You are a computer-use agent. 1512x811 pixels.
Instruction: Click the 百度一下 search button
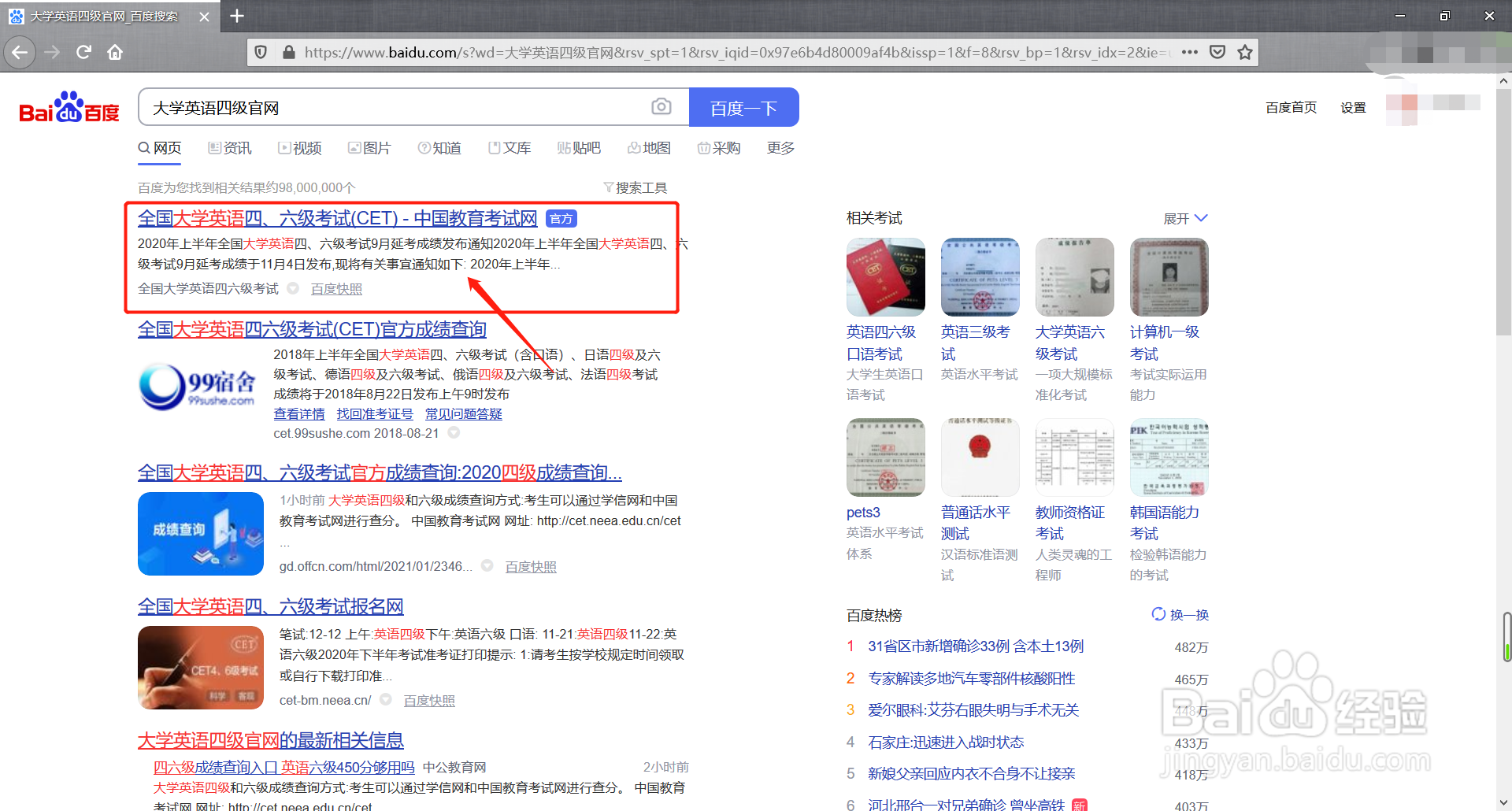point(744,107)
